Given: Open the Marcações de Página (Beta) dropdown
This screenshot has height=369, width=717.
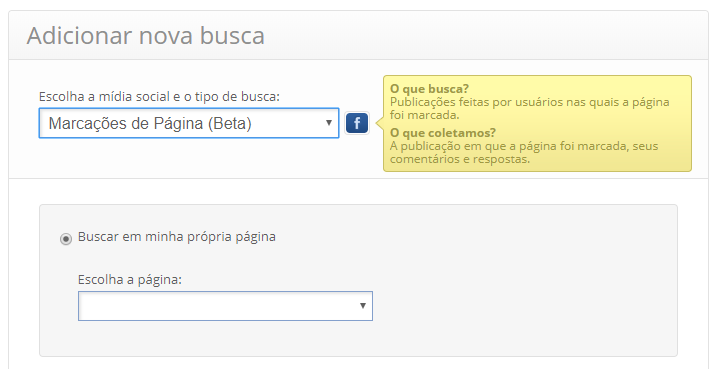Looking at the screenshot, I should point(189,123).
